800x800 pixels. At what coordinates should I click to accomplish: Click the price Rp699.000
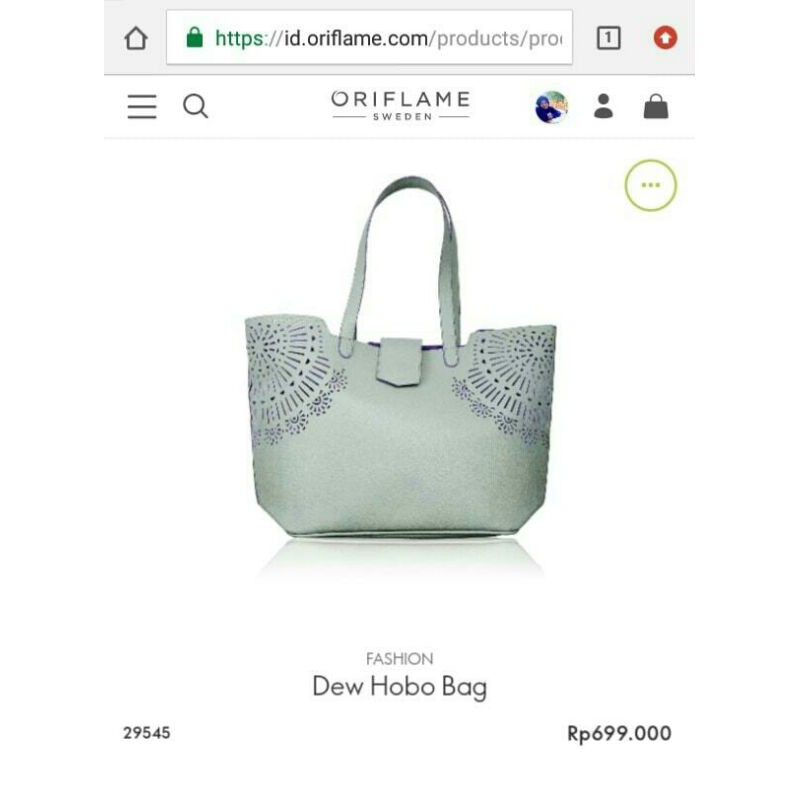[x=619, y=734]
